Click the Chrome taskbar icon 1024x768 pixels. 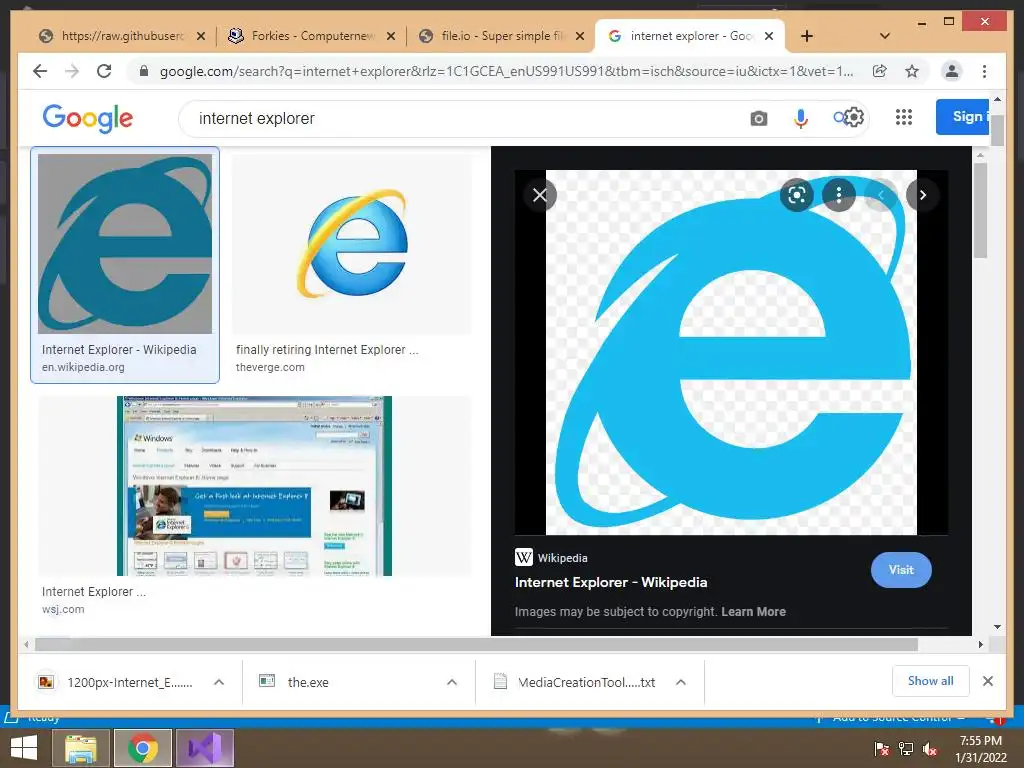pos(143,748)
